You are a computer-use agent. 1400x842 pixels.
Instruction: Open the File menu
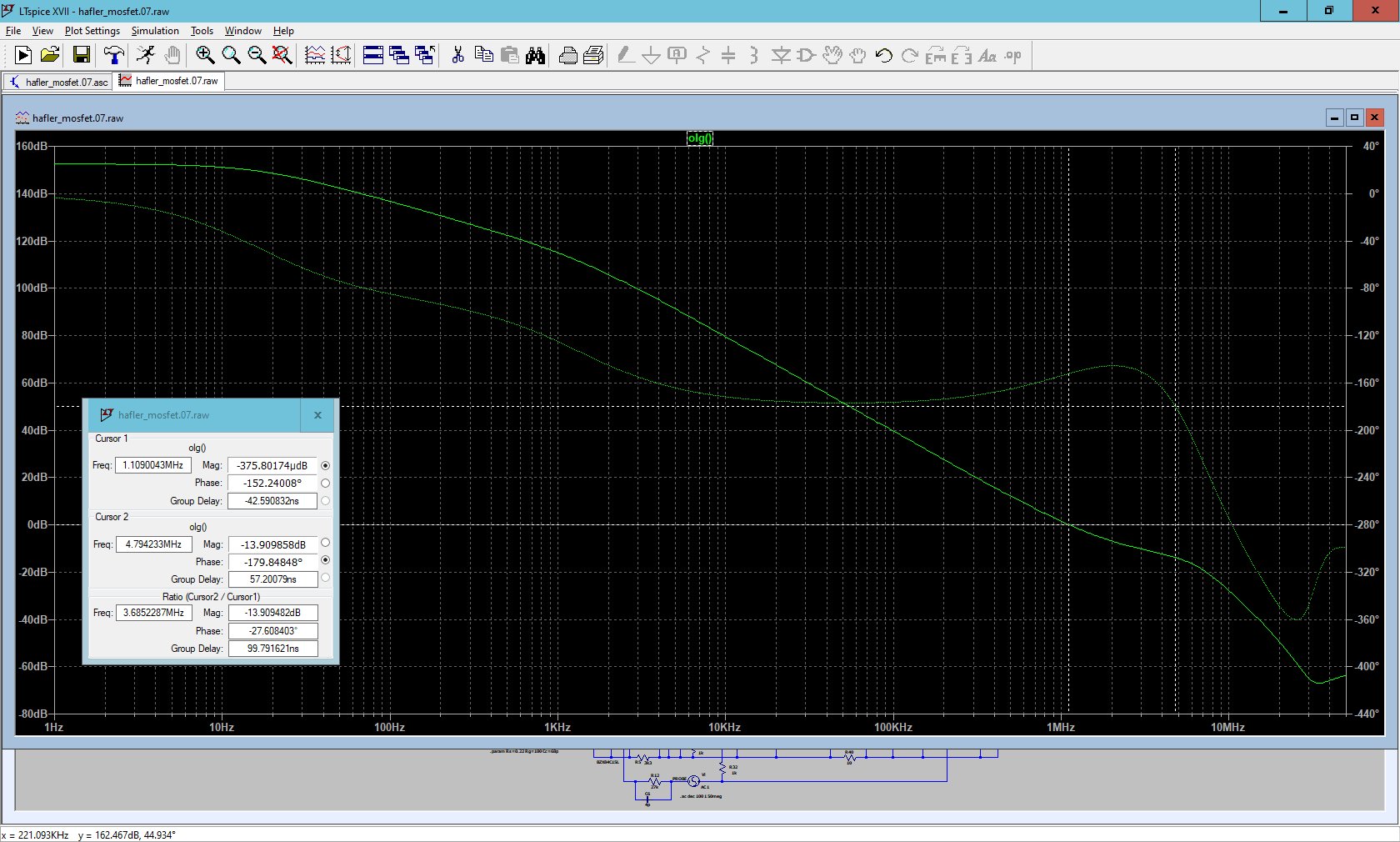pyautogui.click(x=13, y=31)
